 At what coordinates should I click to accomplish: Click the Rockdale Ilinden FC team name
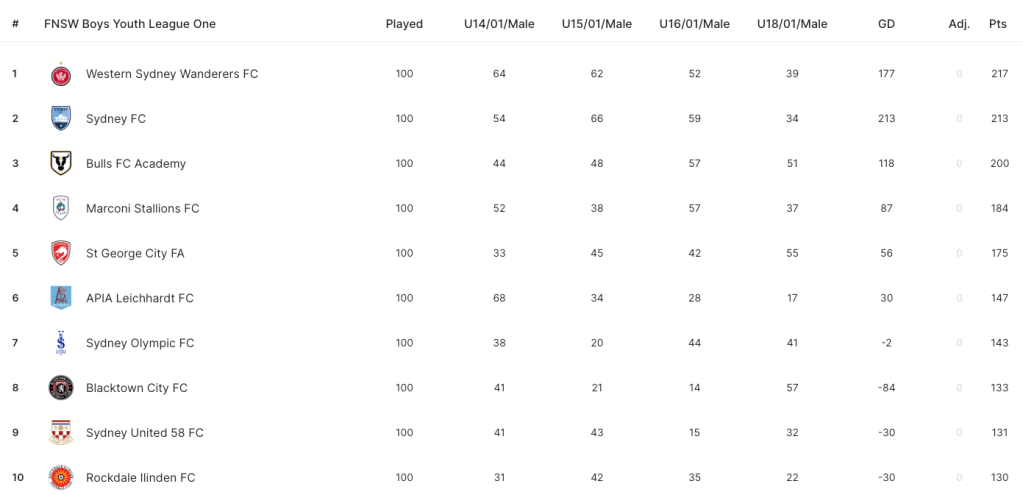pyautogui.click(x=140, y=477)
